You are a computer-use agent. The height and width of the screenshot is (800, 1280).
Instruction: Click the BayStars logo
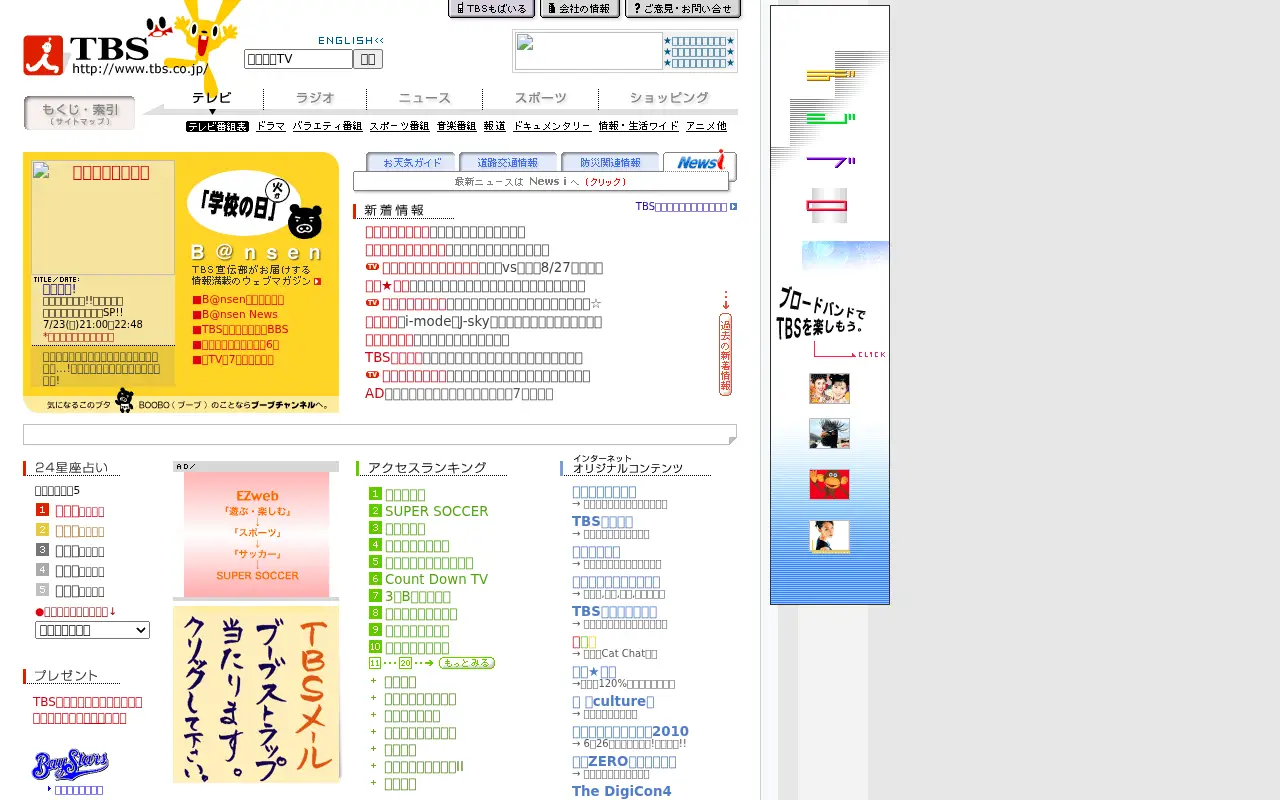pyautogui.click(x=70, y=764)
